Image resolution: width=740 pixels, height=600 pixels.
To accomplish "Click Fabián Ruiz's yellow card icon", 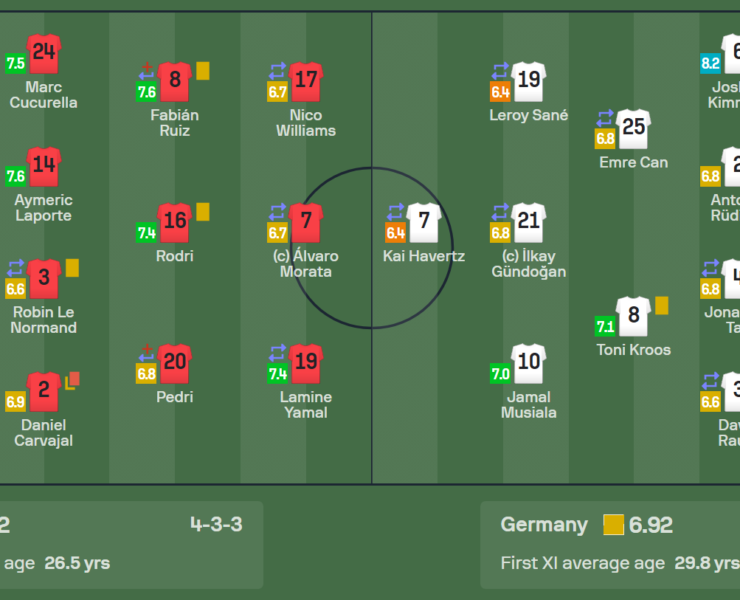I will [203, 71].
